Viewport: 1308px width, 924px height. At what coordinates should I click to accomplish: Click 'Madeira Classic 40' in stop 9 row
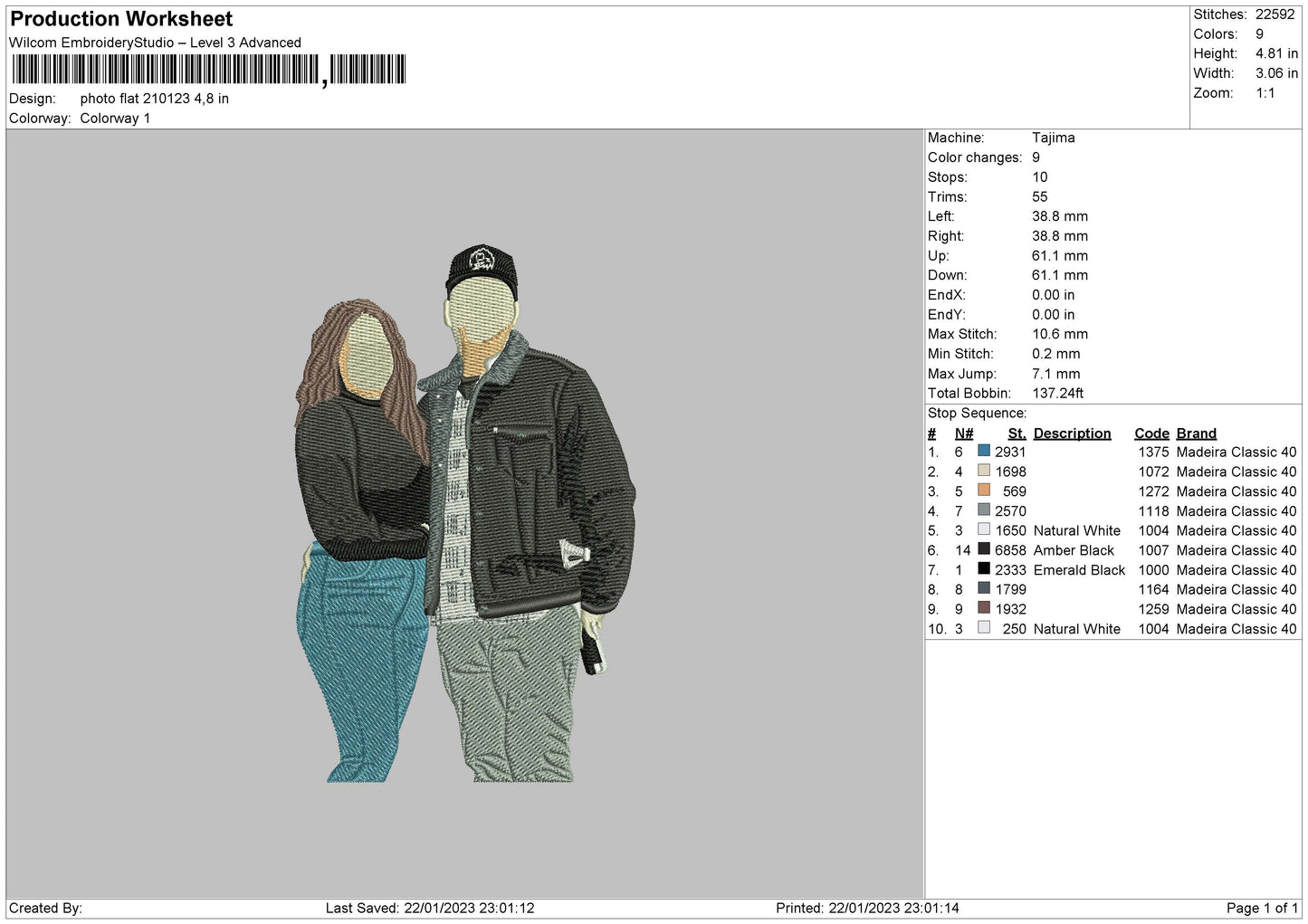pyautogui.click(x=1236, y=609)
